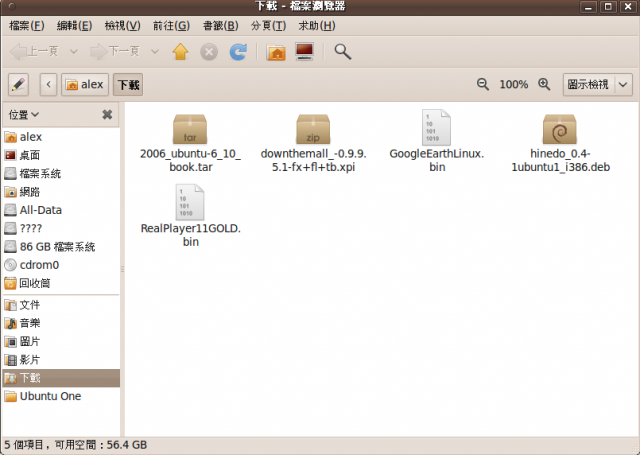The width and height of the screenshot is (640, 455).
Task: Click the hinedo_0.4-1ubuntu1_i386.deb file name
Action: [560, 160]
